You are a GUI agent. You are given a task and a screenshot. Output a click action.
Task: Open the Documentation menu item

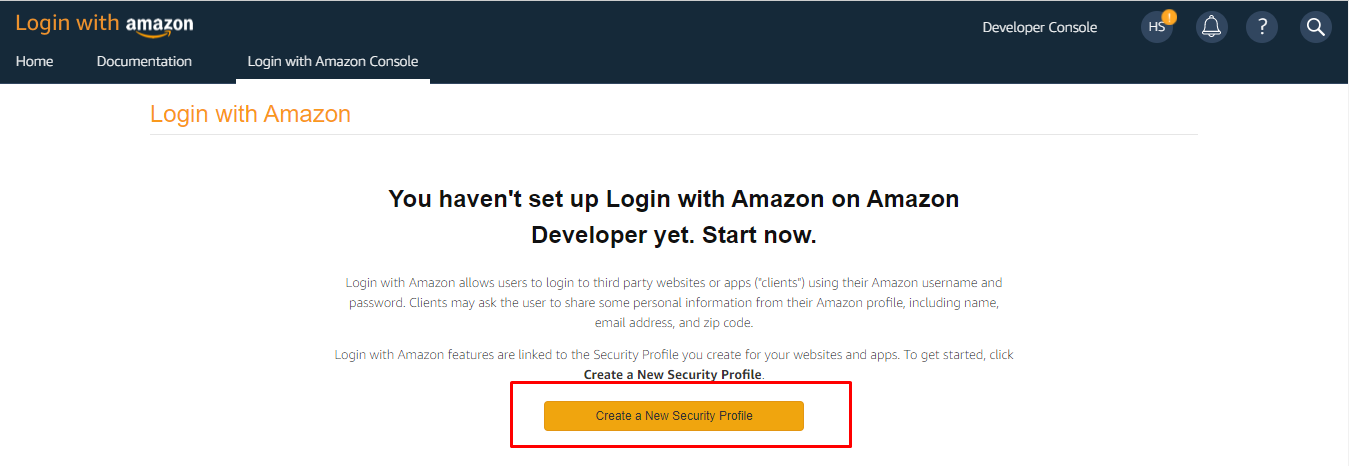[144, 61]
